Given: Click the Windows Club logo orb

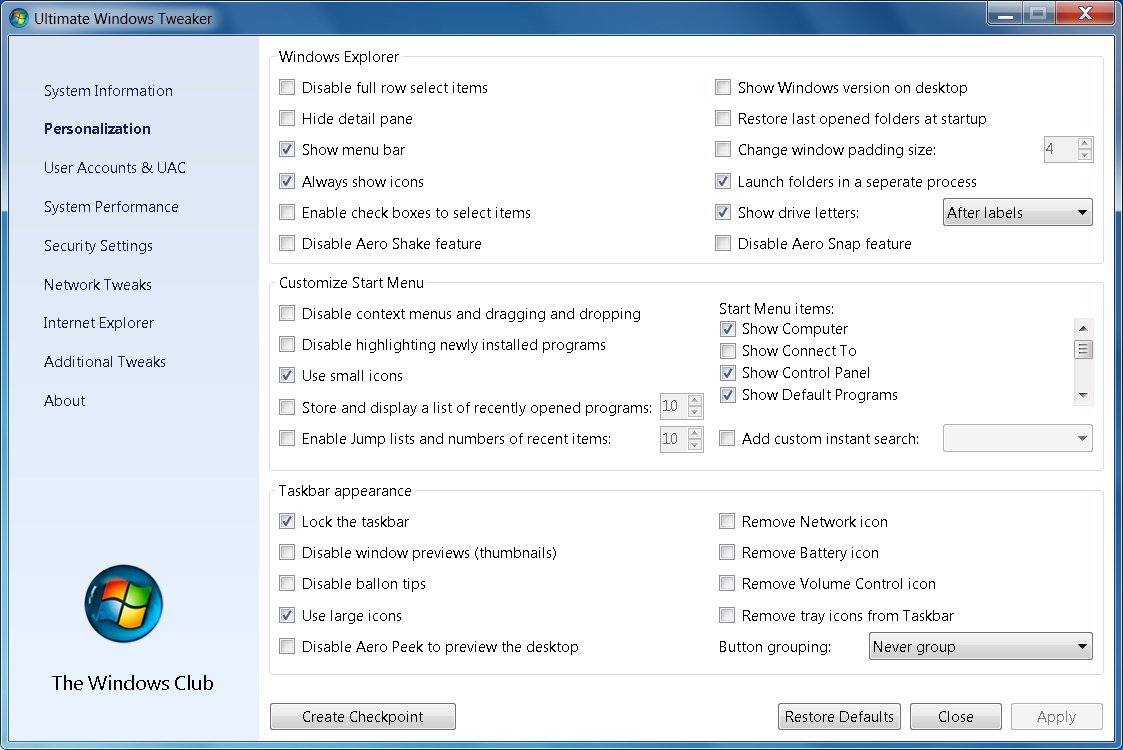Looking at the screenshot, I should pos(124,603).
